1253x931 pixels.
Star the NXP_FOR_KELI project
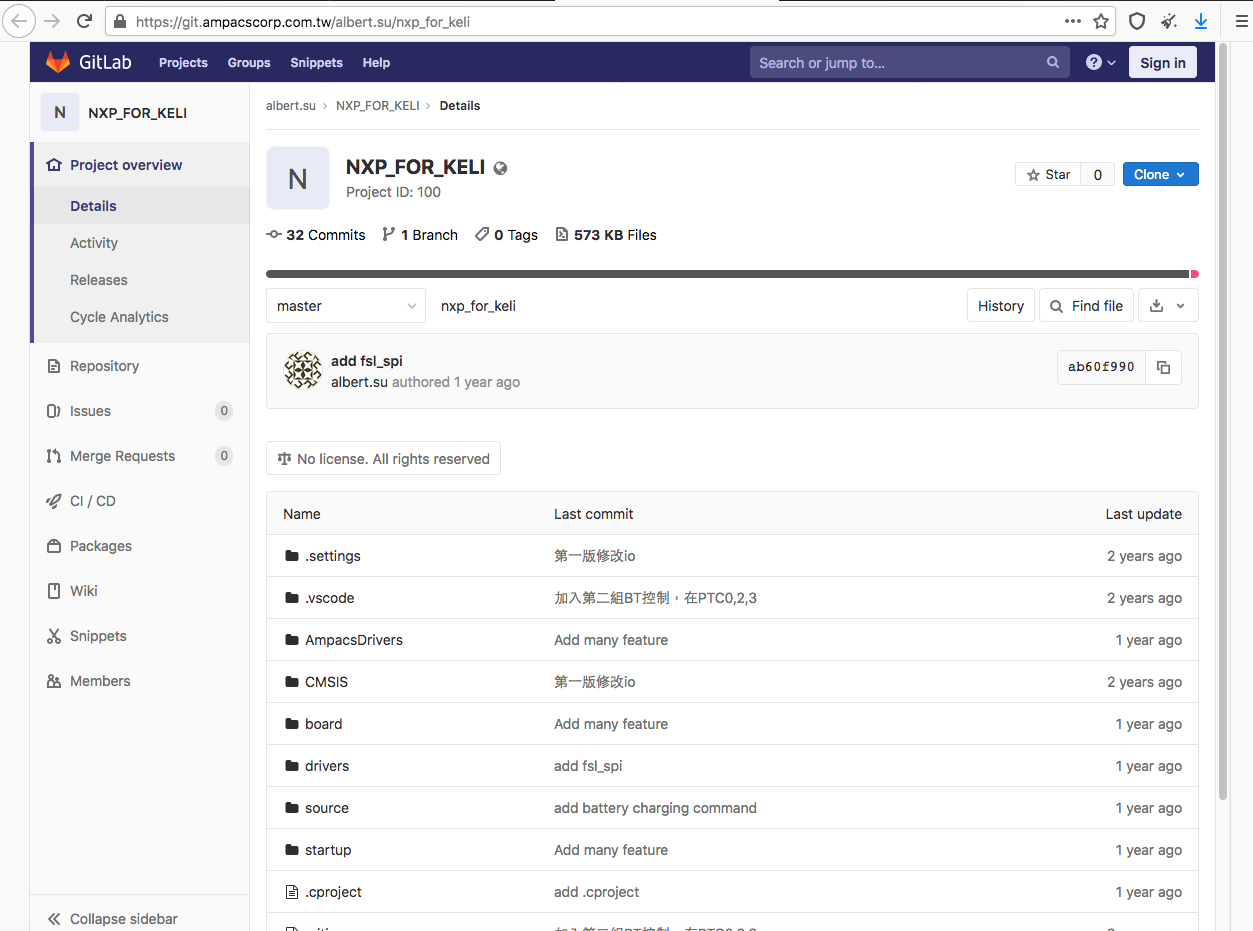[1048, 174]
